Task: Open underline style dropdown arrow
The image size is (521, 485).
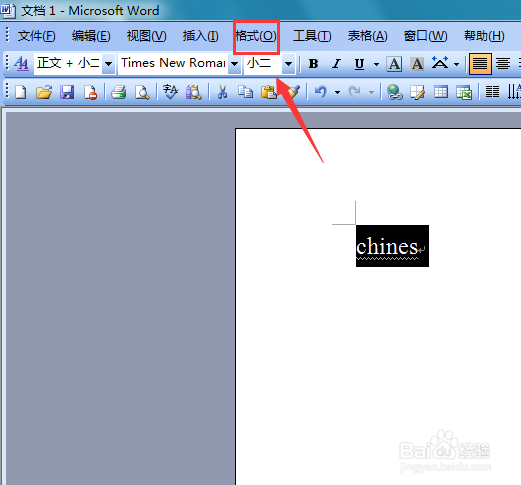Action: (376, 64)
